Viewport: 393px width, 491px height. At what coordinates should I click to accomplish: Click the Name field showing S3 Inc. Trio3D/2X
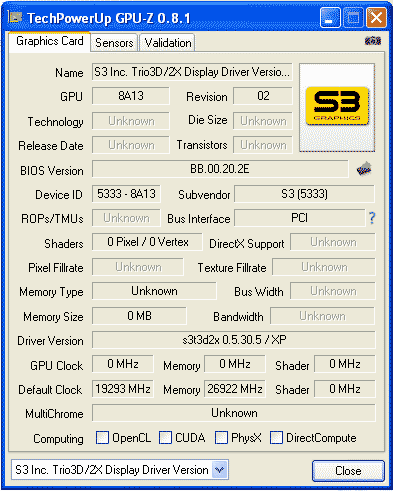point(192,72)
